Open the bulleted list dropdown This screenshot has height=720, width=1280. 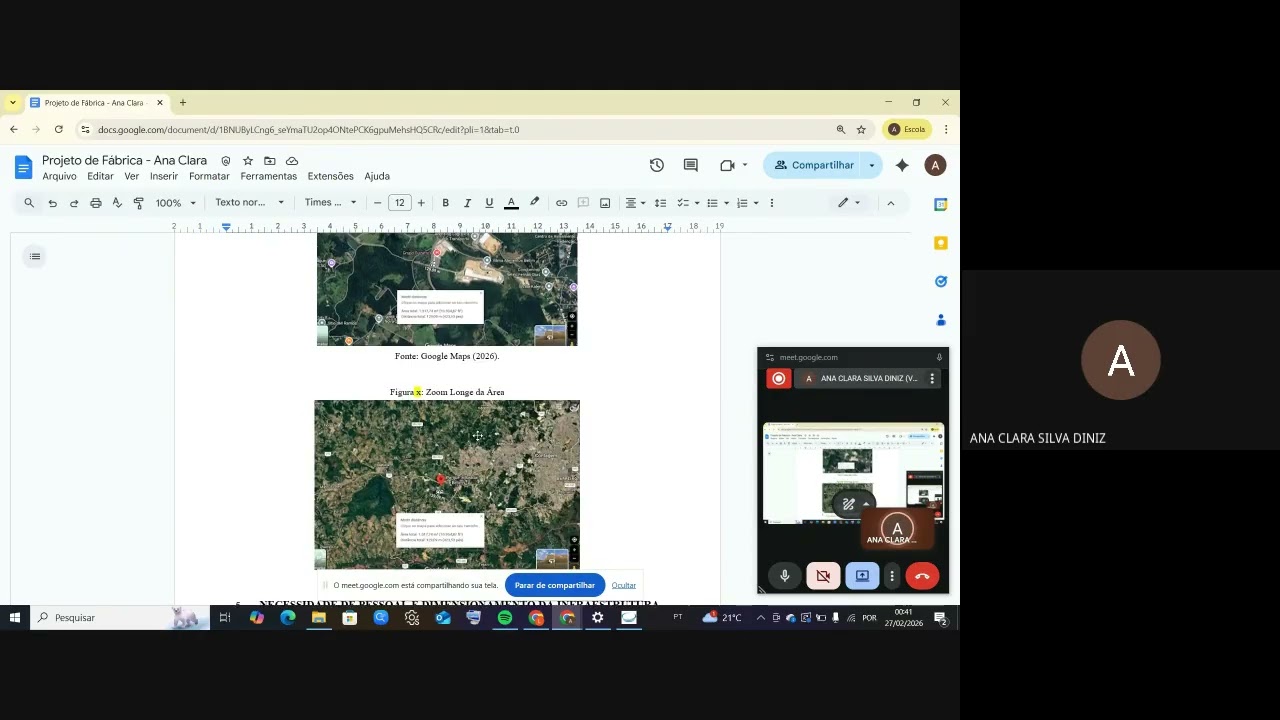pyautogui.click(x=718, y=203)
